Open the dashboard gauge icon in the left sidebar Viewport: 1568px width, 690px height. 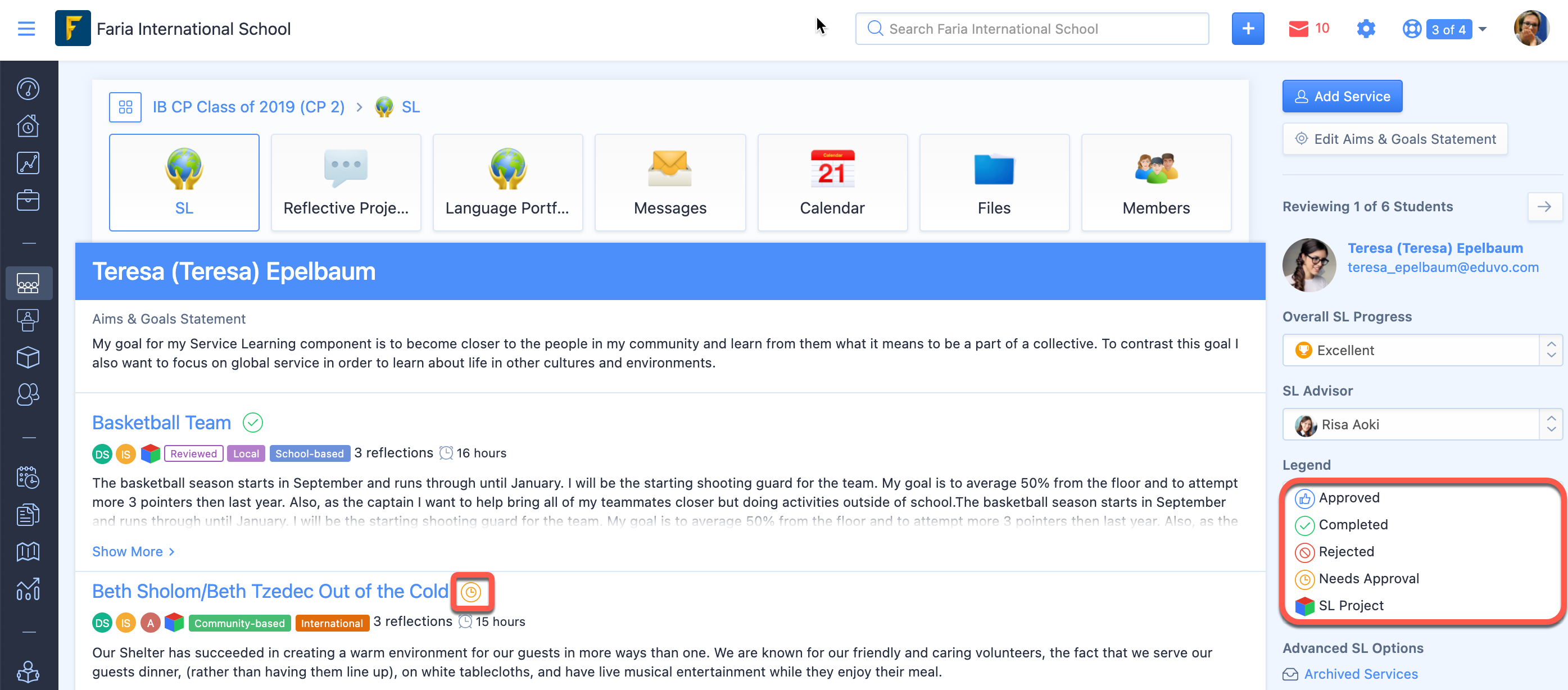(28, 89)
